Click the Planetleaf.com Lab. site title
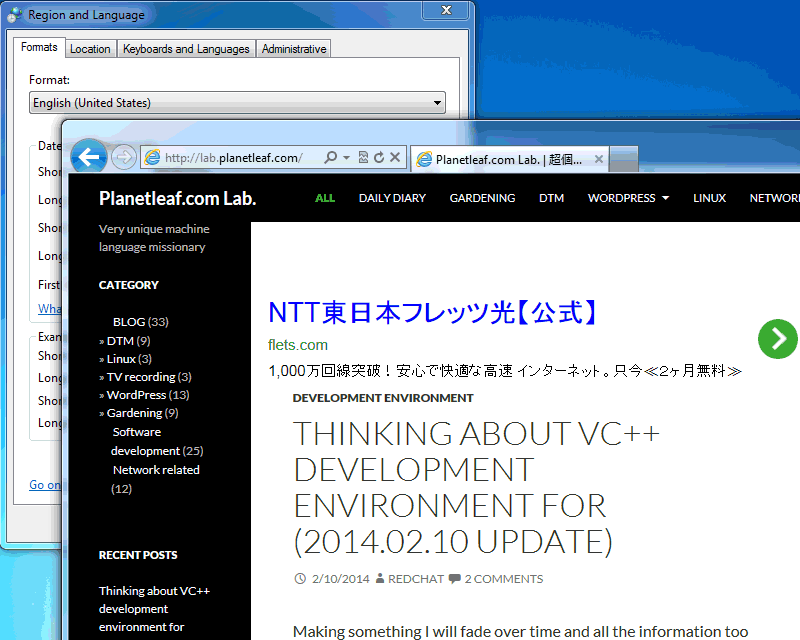 pos(178,199)
